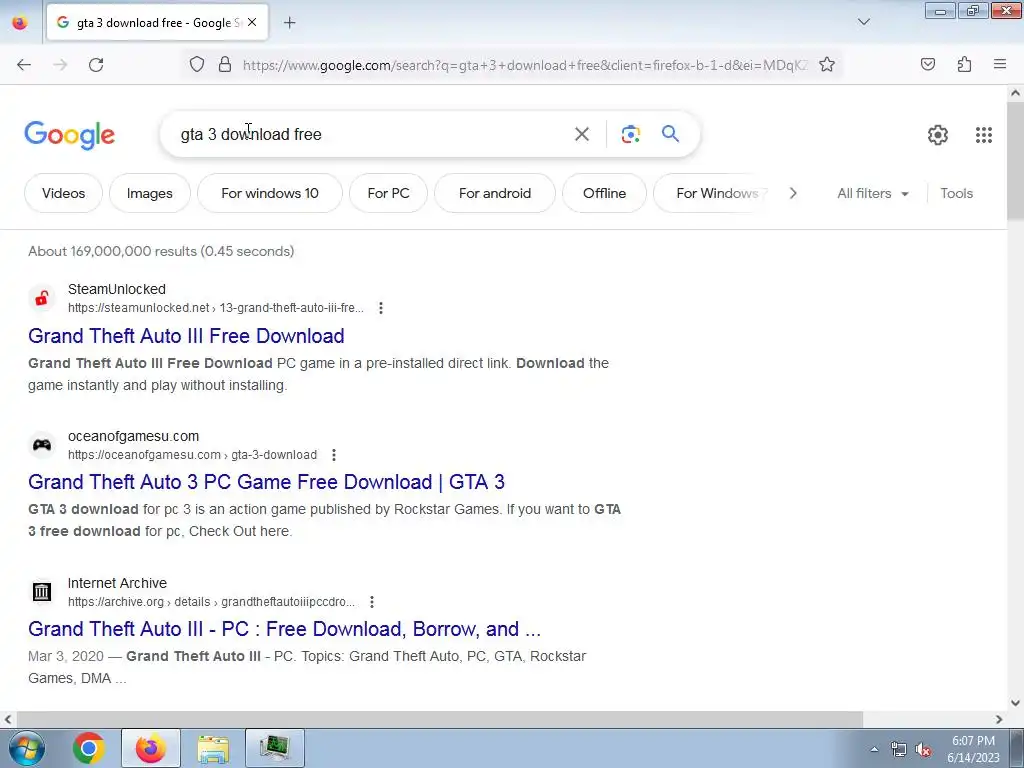The image size is (1024, 768).
Task: Go back to the previous page
Action: tap(24, 65)
